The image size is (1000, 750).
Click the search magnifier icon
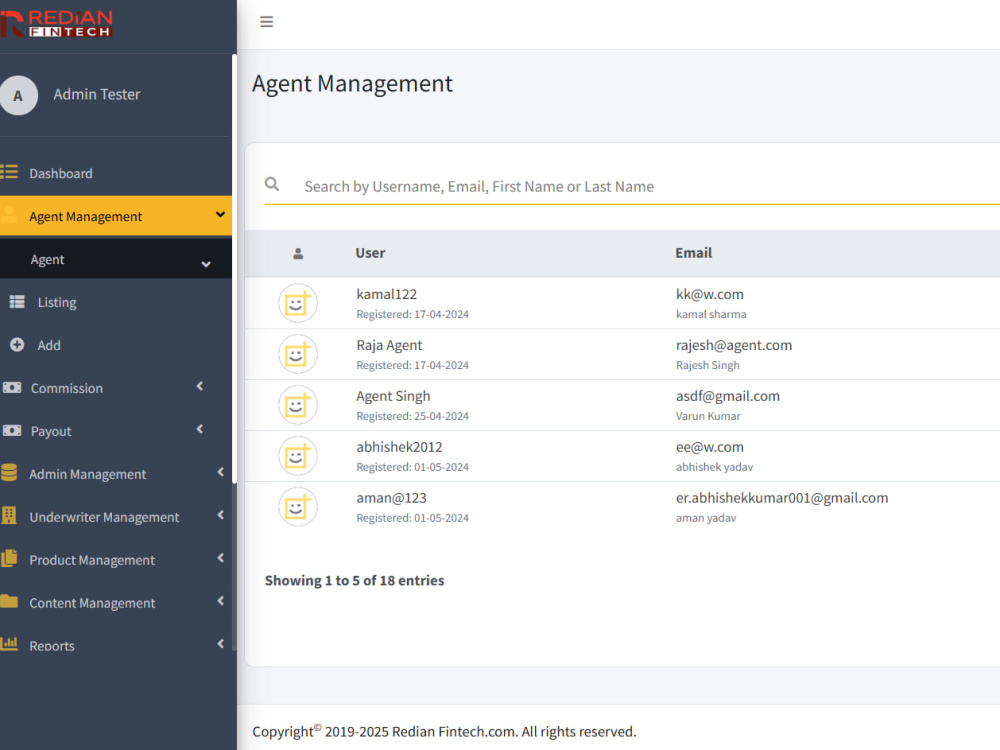(x=272, y=184)
